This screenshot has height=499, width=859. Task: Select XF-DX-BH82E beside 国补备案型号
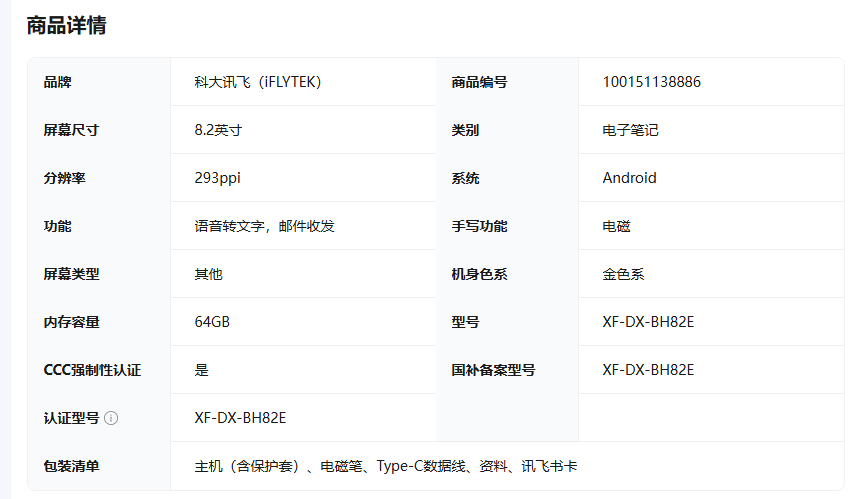tap(648, 370)
